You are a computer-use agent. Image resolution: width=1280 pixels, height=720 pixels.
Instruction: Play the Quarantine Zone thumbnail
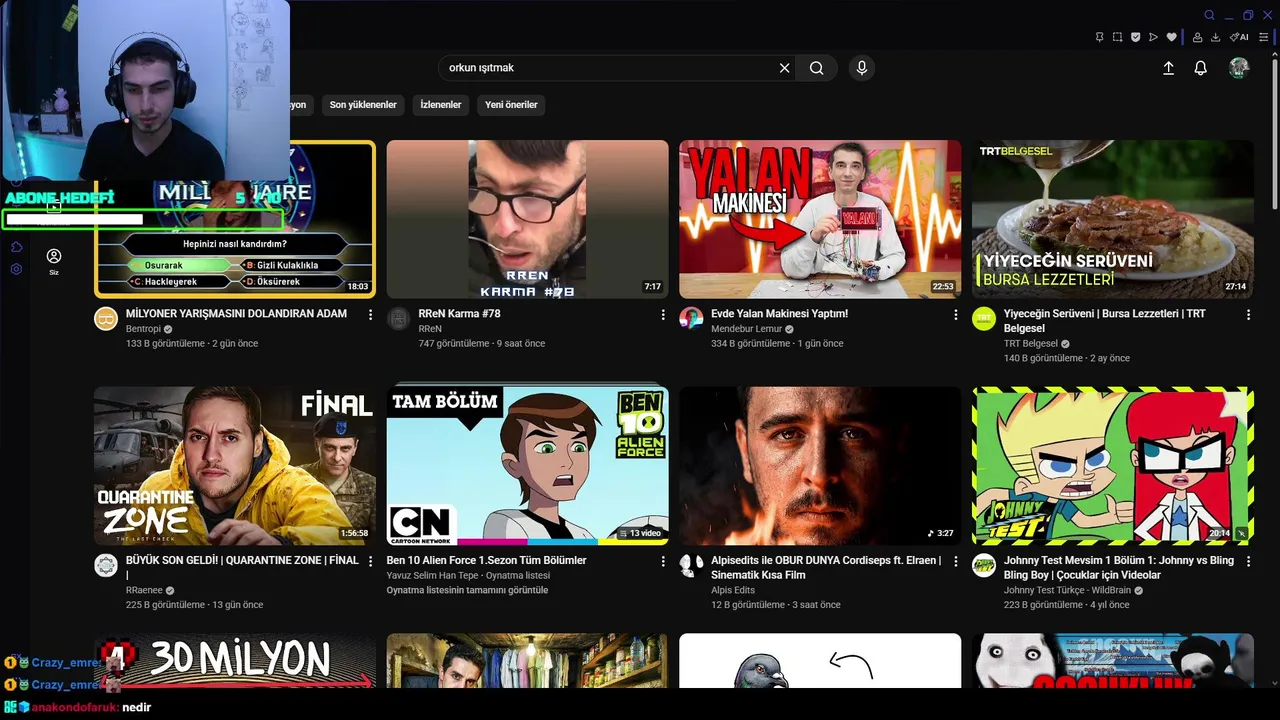click(x=235, y=466)
